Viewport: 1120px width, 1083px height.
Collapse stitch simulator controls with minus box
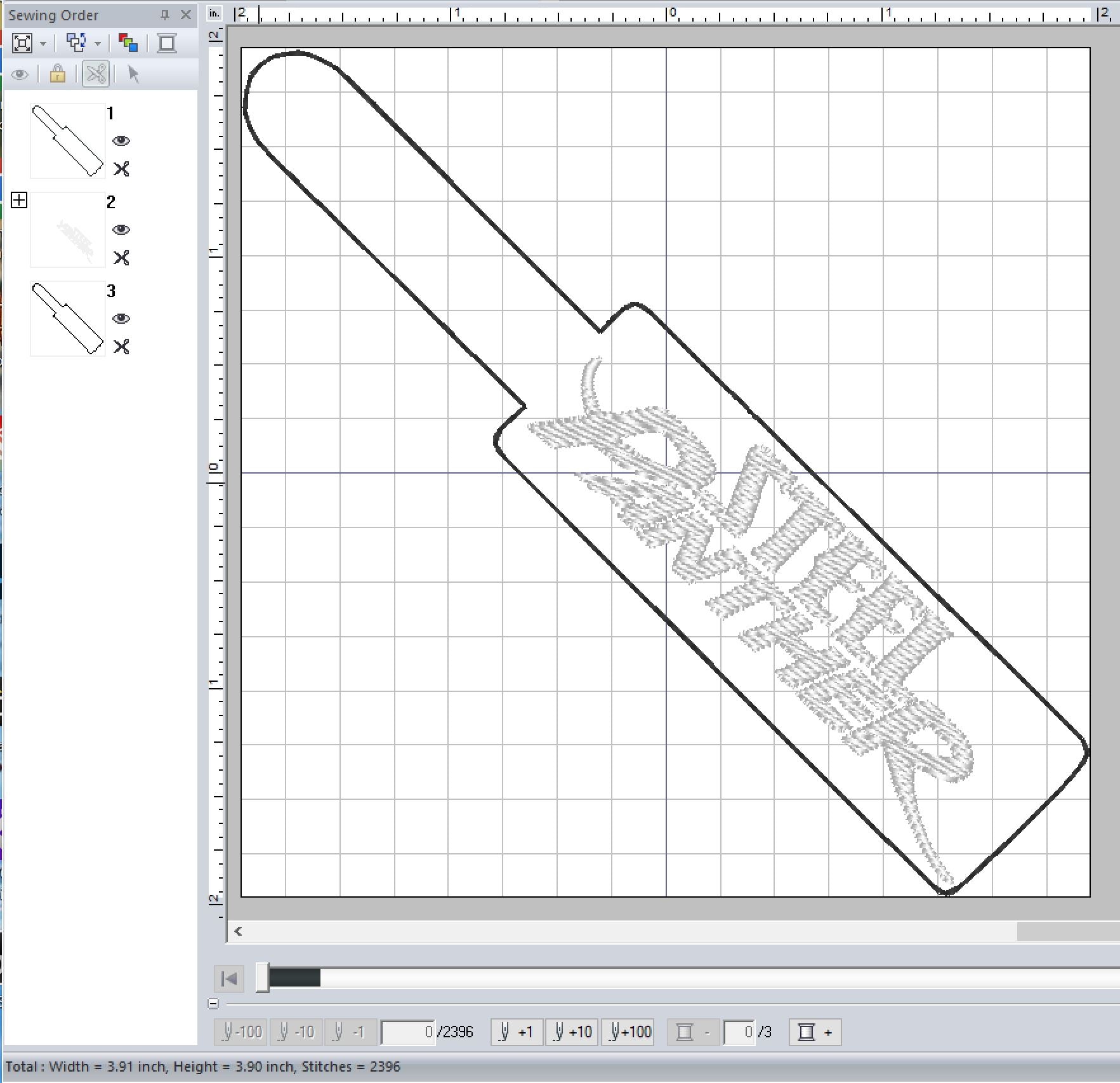click(x=213, y=1004)
